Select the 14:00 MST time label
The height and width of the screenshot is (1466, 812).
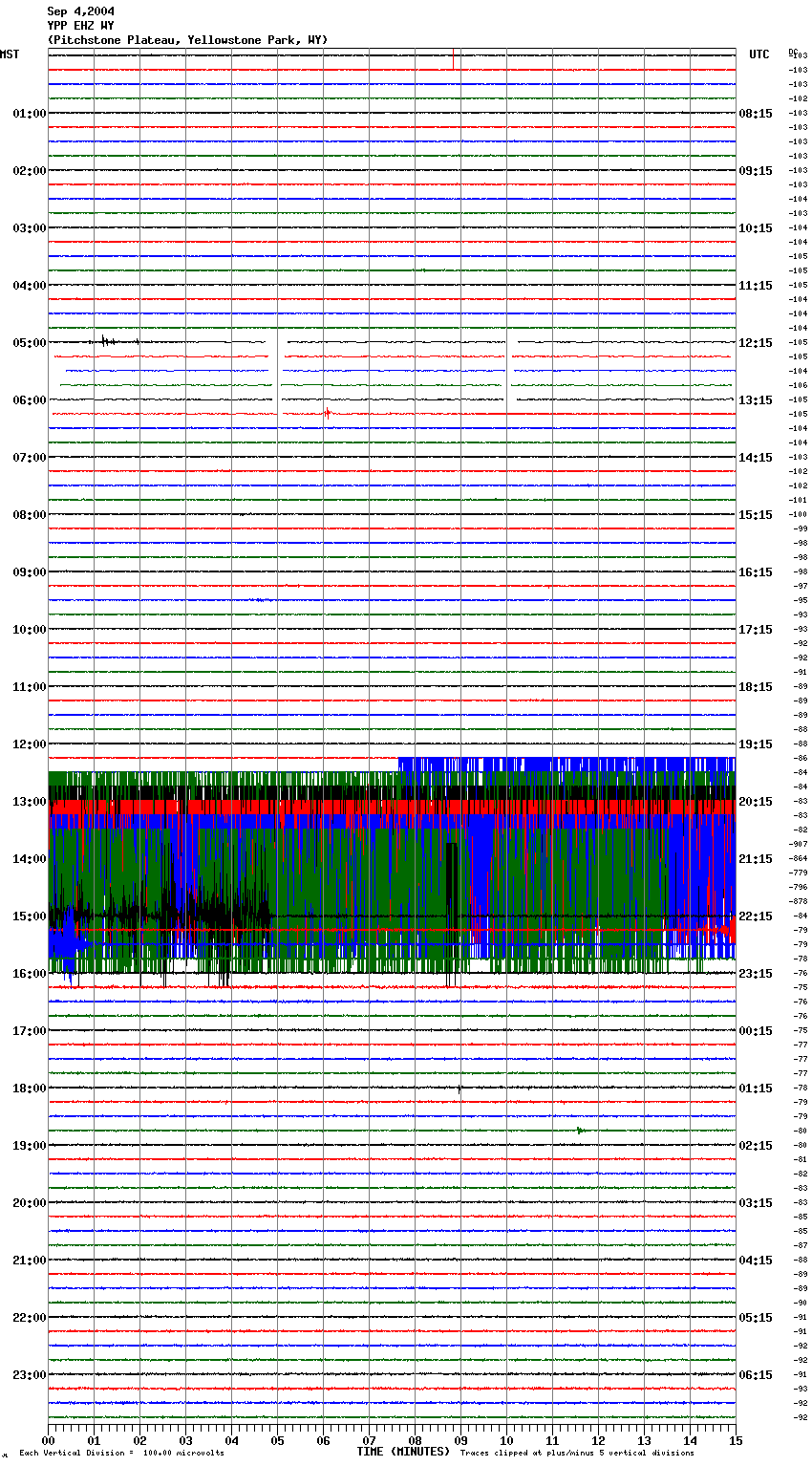30,859
